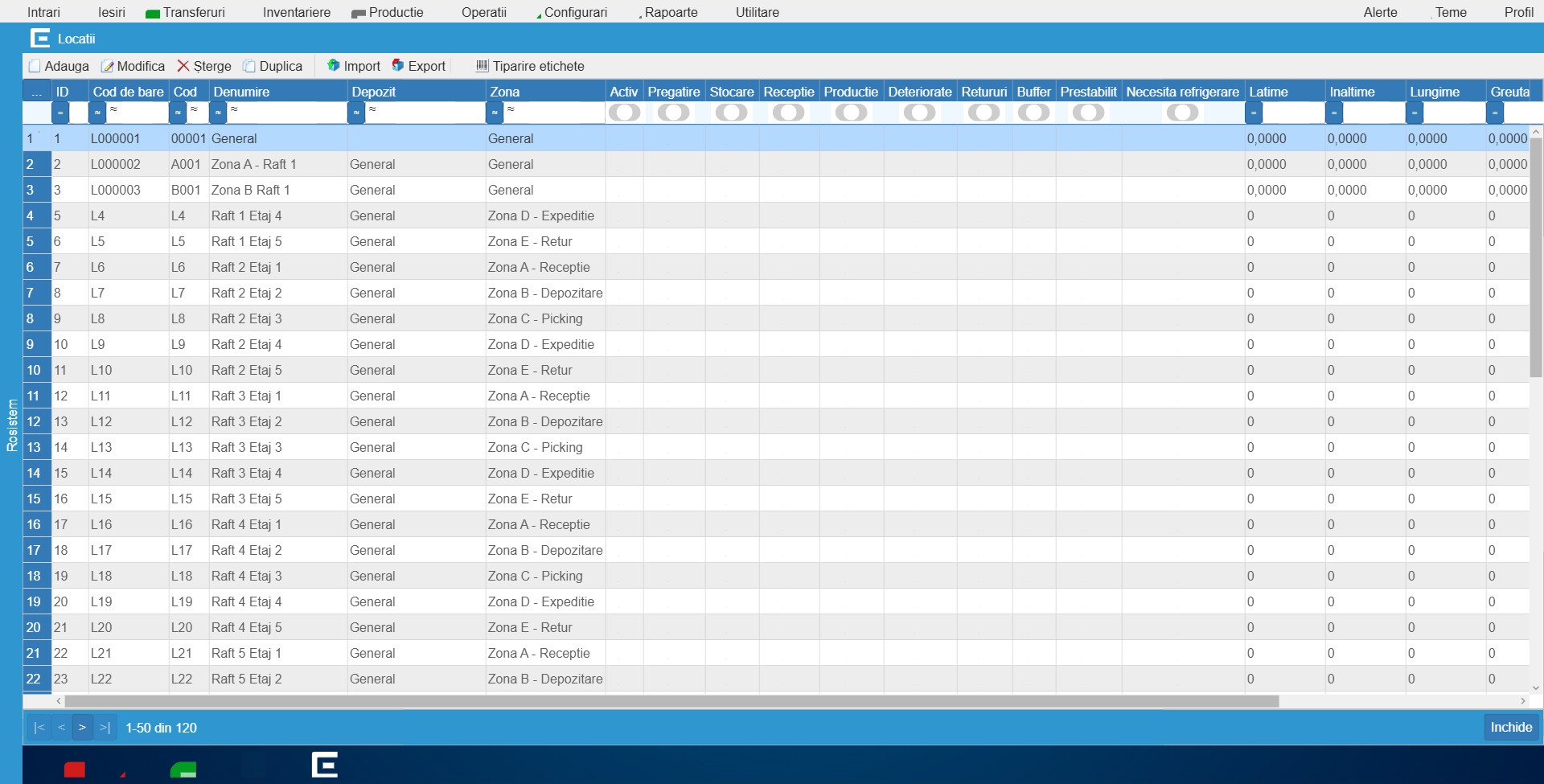Open the Depozit filter operator dropdown

[x=356, y=113]
